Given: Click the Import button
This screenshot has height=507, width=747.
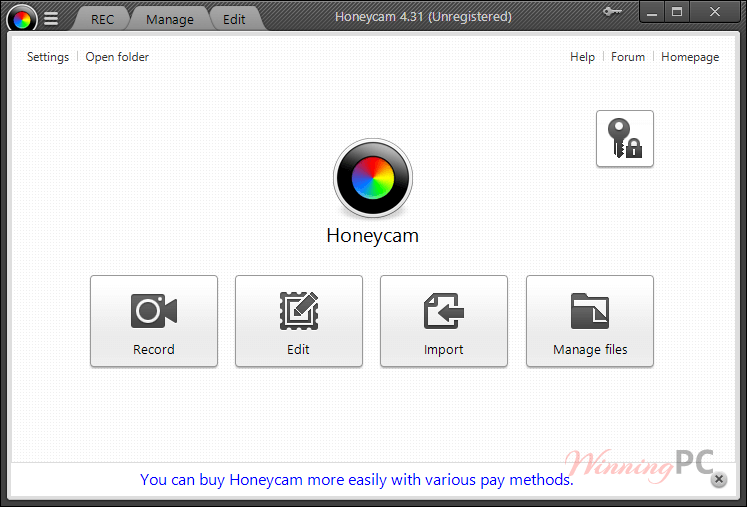Looking at the screenshot, I should [444, 321].
